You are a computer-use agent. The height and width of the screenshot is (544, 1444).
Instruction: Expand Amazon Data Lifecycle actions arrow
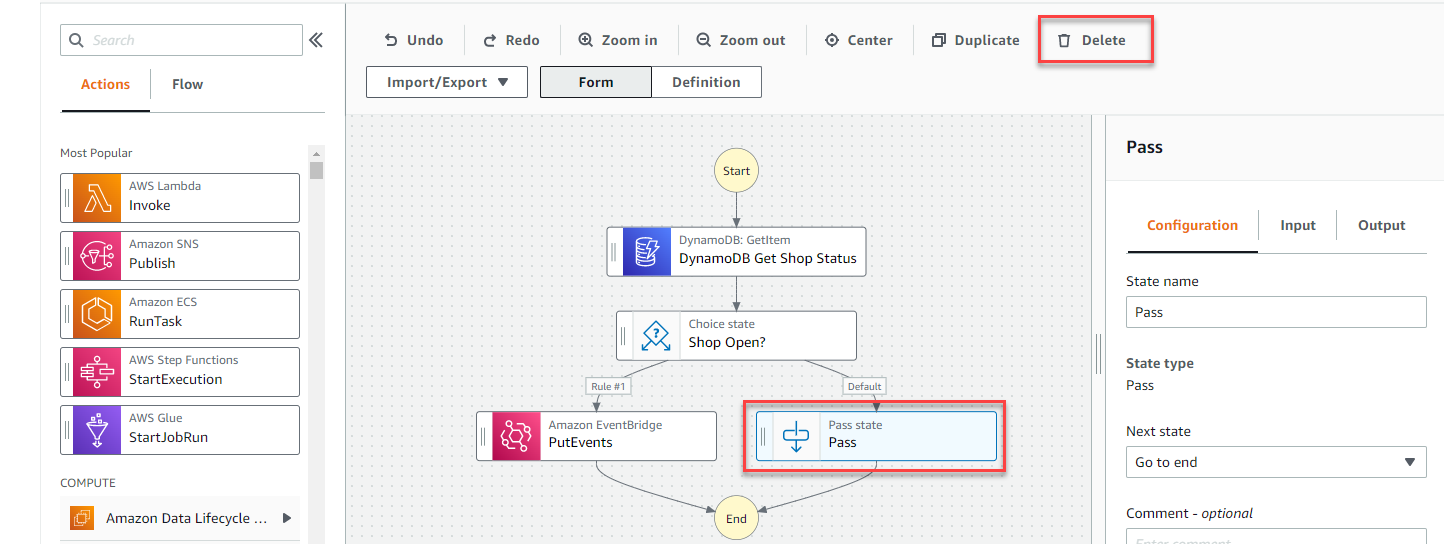[287, 518]
